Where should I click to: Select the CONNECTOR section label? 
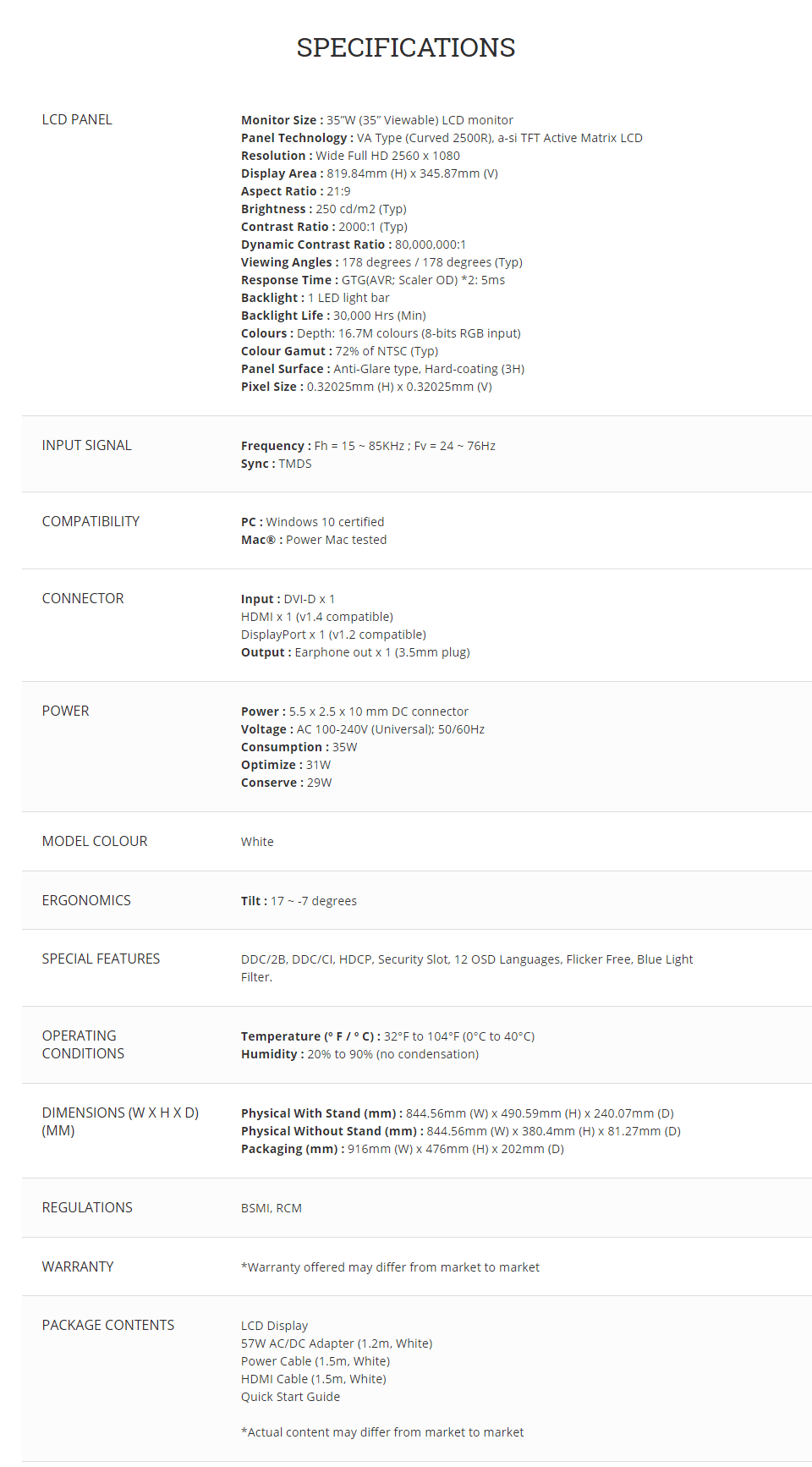(83, 598)
